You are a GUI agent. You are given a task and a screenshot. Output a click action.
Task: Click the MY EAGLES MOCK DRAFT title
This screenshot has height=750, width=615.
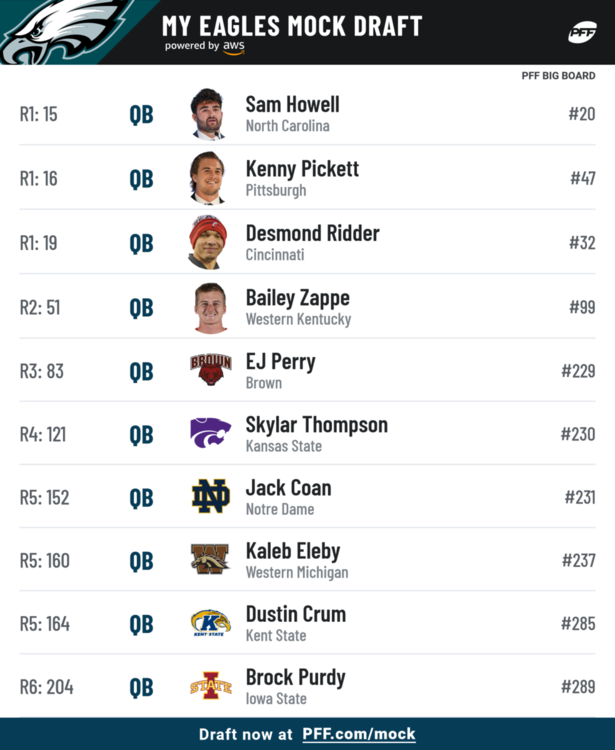[x=292, y=26]
